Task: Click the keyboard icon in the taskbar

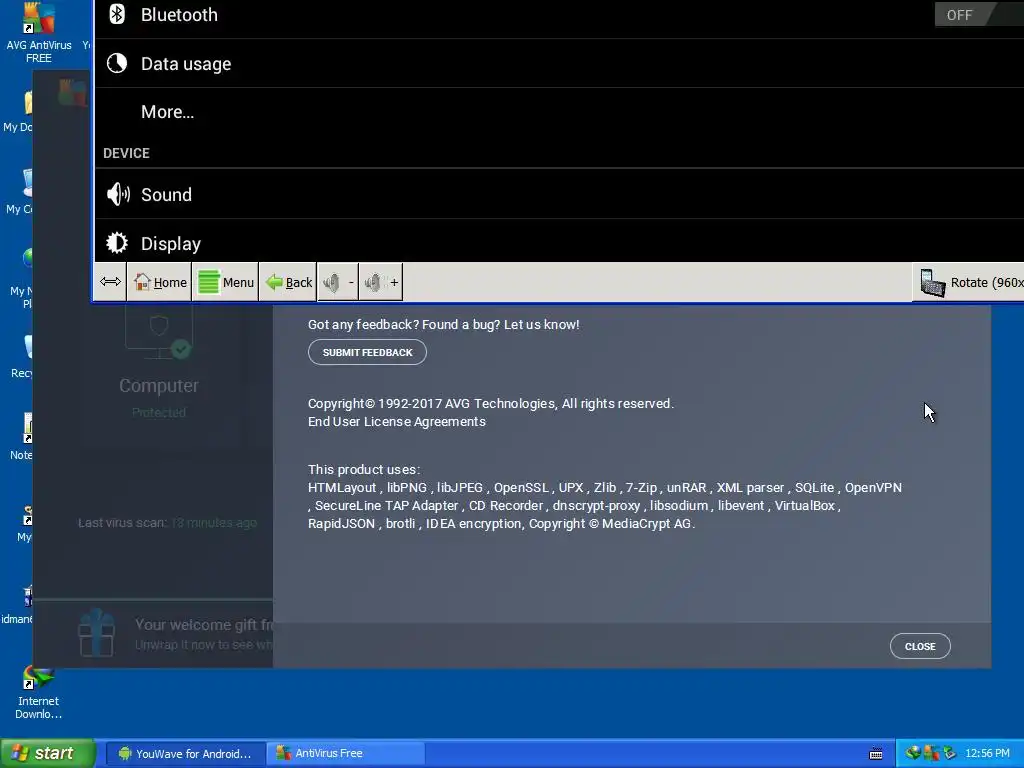Action: [876, 754]
